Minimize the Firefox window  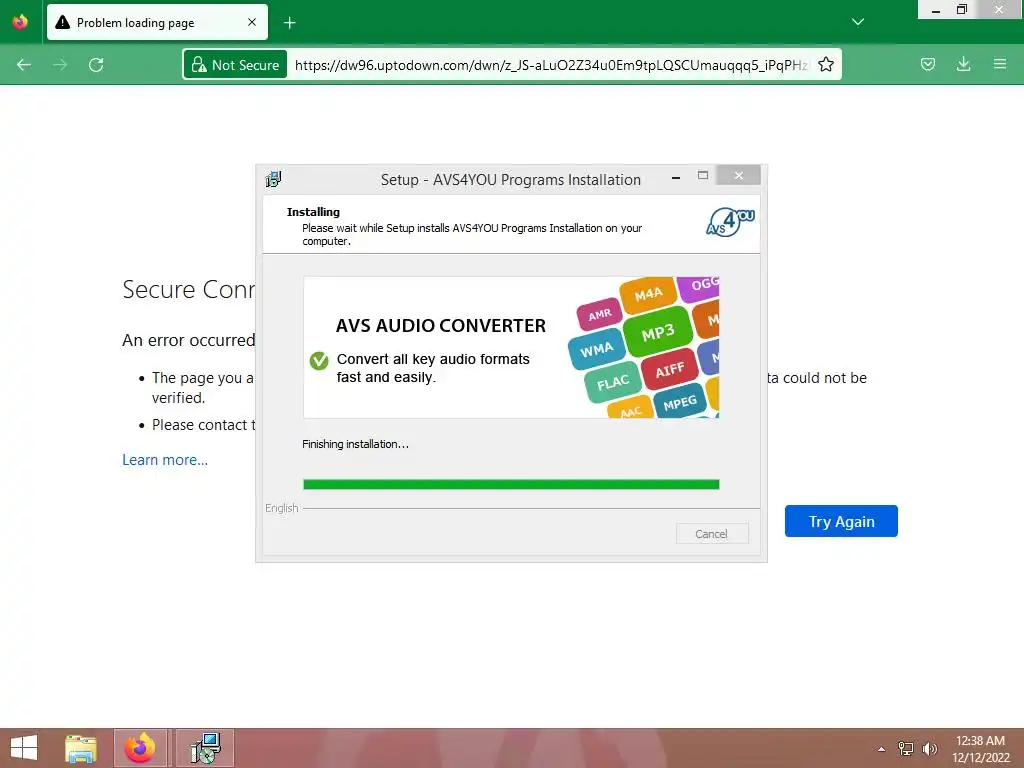[935, 10]
